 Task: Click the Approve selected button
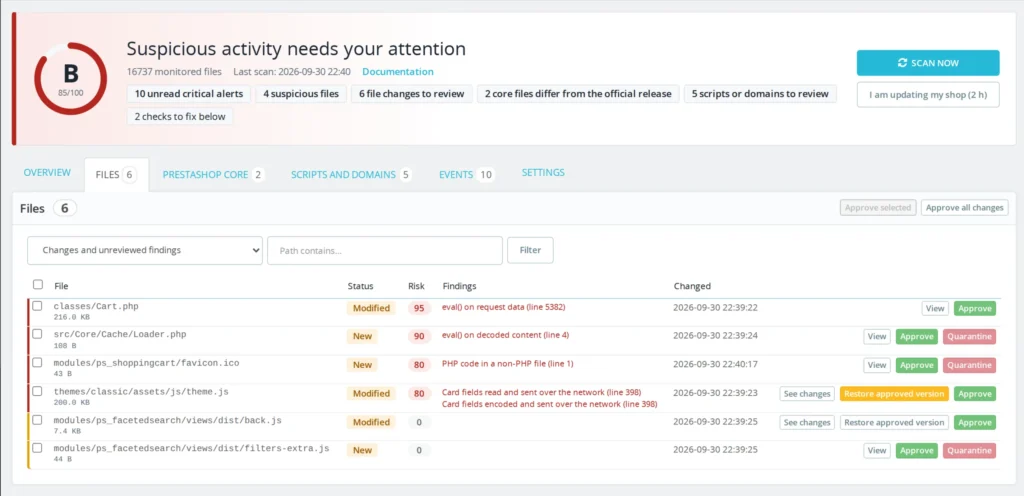point(878,208)
